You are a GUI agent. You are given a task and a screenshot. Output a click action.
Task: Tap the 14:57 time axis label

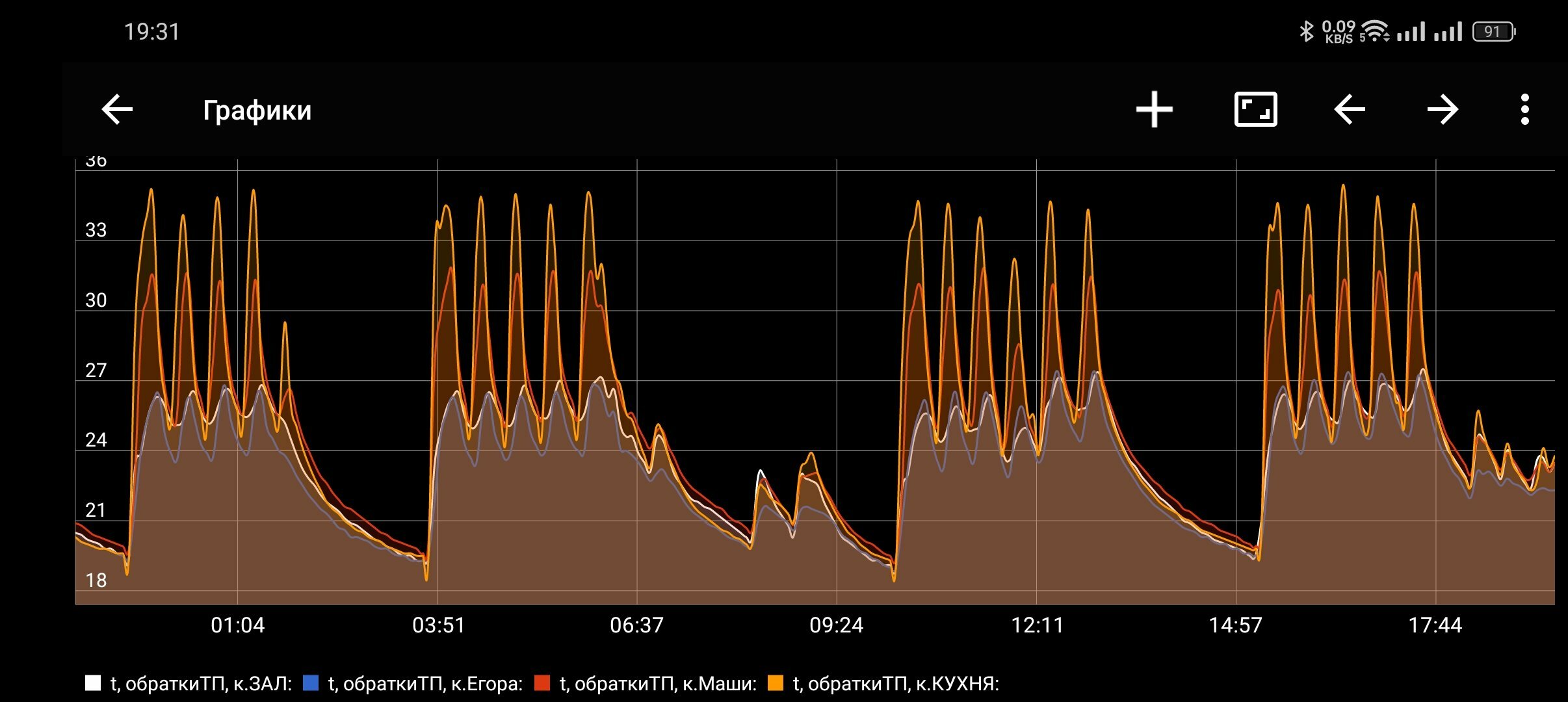point(1236,625)
